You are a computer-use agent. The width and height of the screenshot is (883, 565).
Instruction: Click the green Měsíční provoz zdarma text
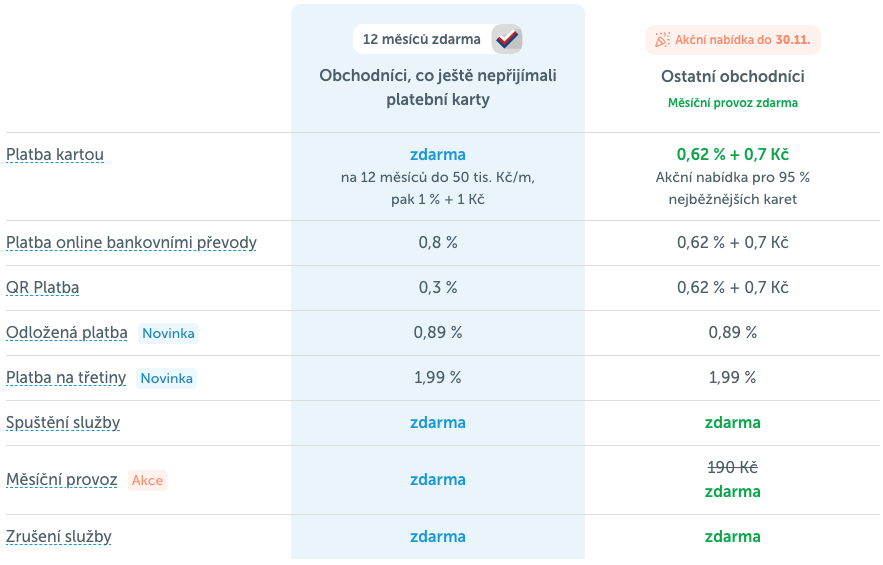[x=733, y=103]
